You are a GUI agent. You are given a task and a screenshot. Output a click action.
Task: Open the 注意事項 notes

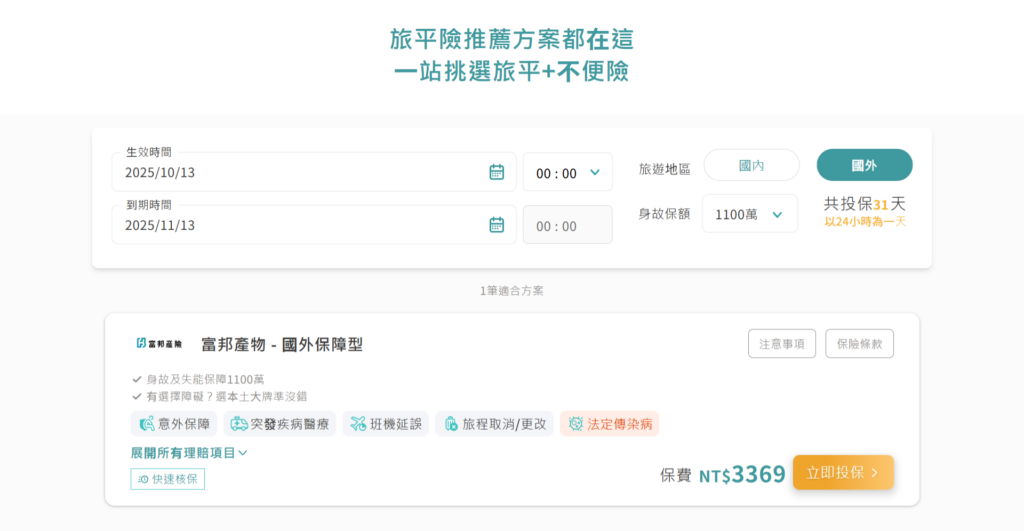[x=781, y=344]
